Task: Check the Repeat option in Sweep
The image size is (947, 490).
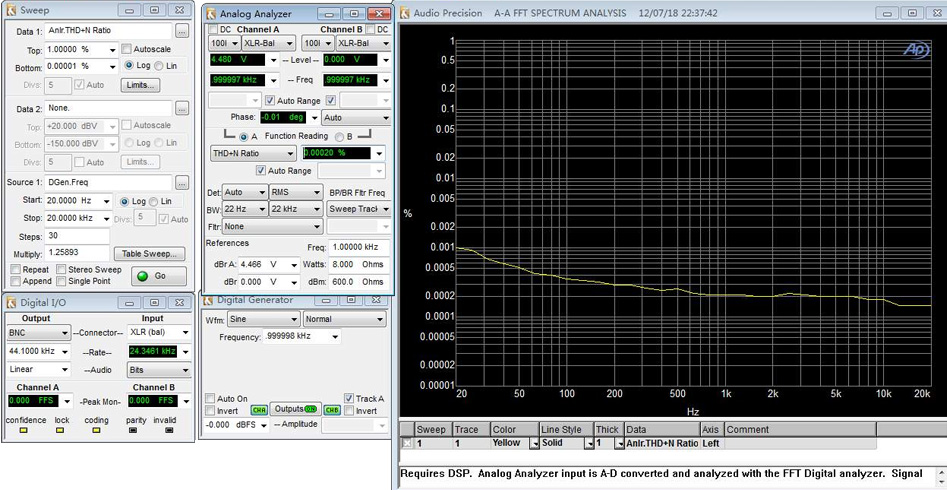Action: [x=15, y=269]
